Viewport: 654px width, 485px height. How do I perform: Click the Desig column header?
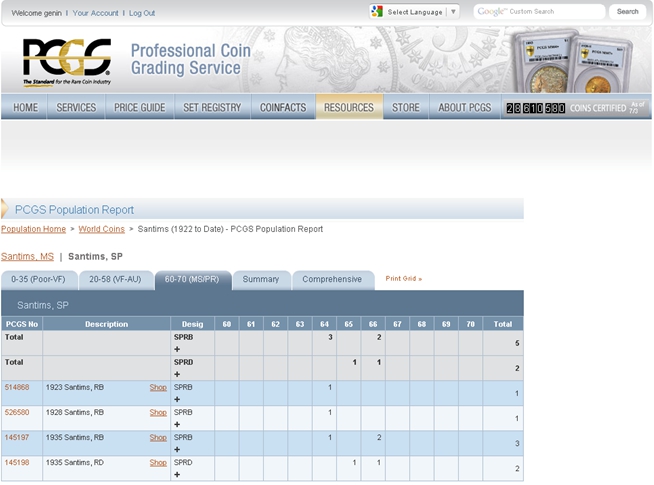(x=192, y=324)
